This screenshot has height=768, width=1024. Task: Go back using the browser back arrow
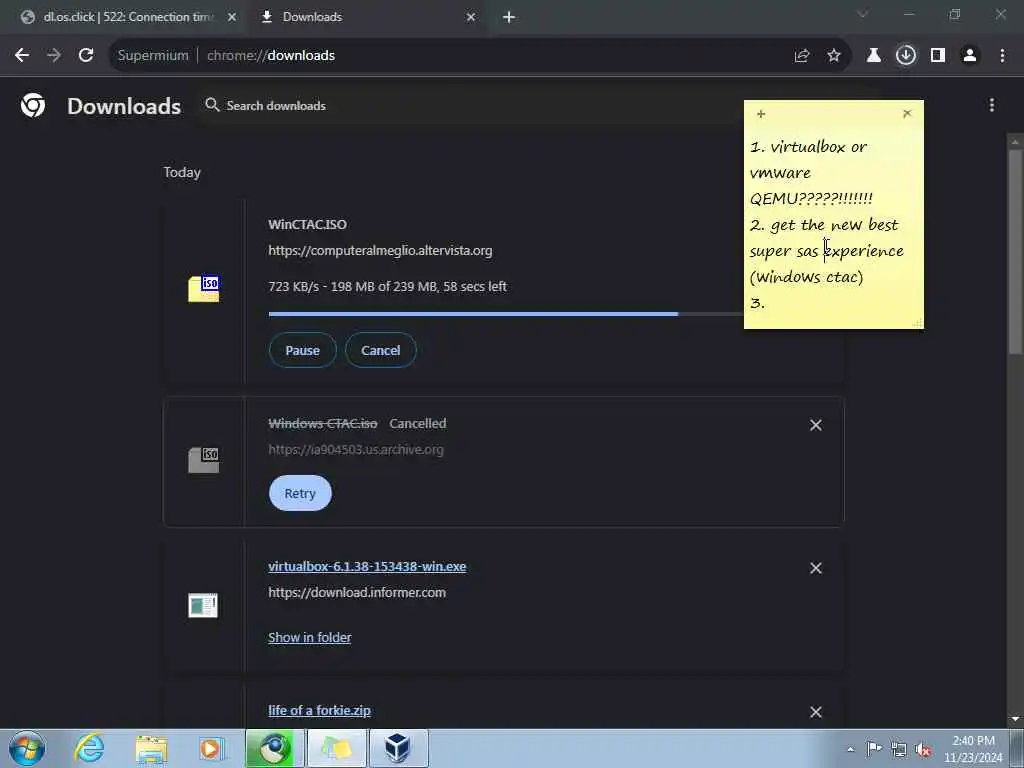[22, 56]
